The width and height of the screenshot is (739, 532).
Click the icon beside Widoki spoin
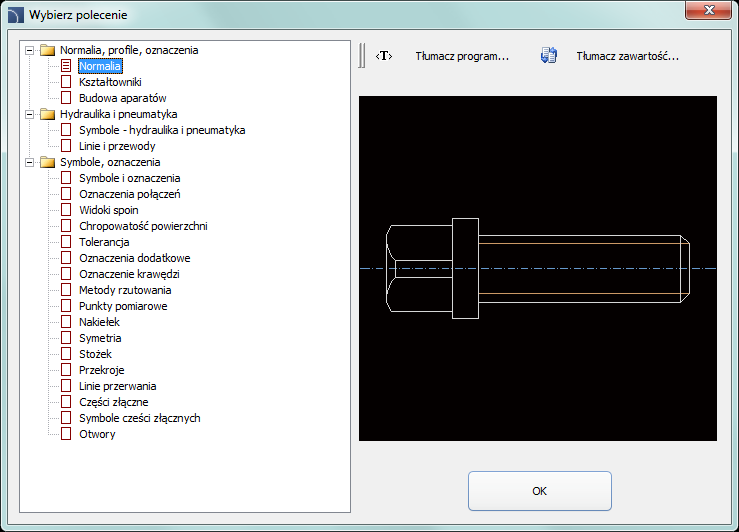[x=66, y=210]
